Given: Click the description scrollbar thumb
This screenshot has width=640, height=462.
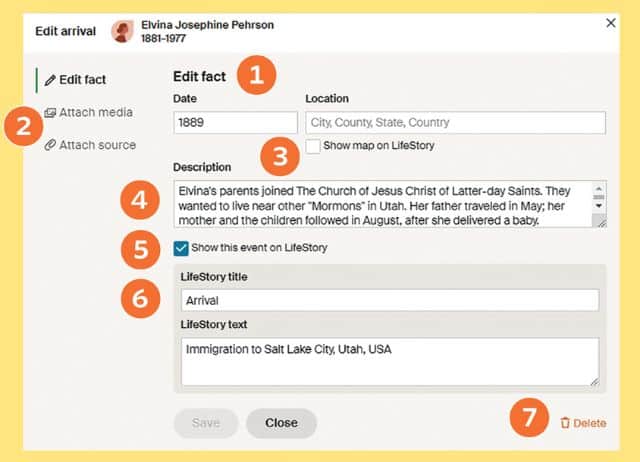Looking at the screenshot, I should [599, 197].
